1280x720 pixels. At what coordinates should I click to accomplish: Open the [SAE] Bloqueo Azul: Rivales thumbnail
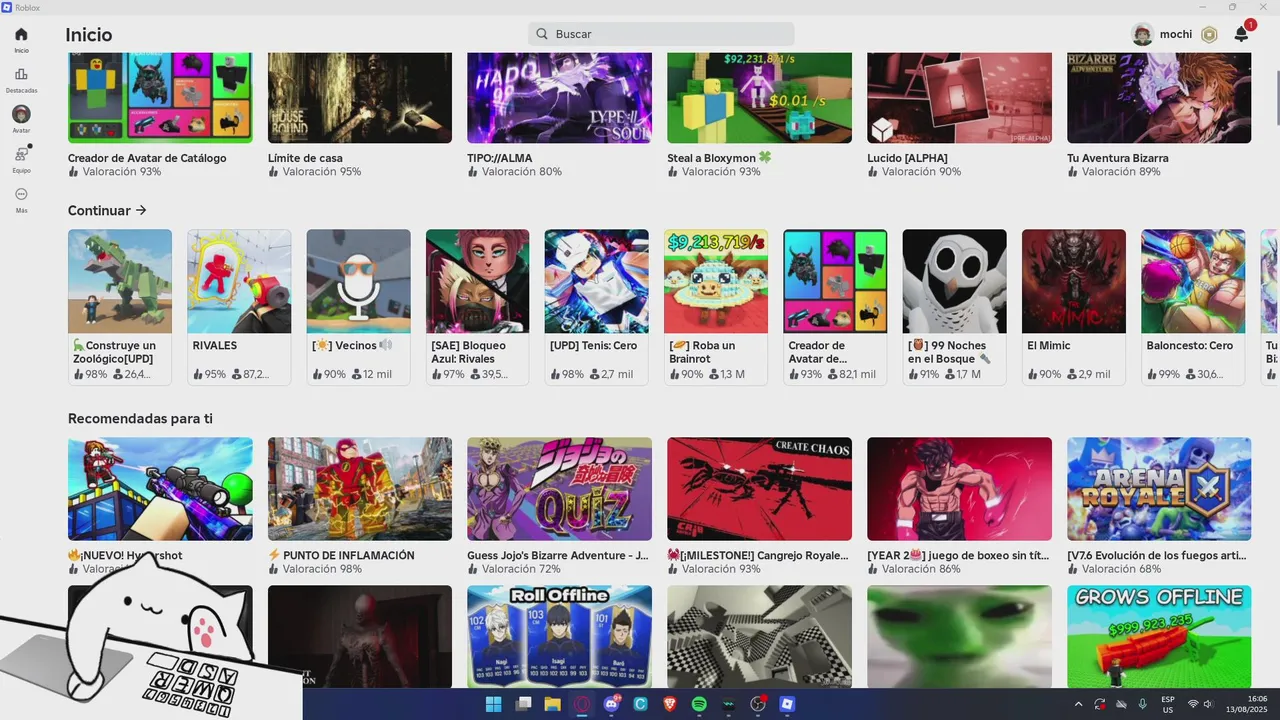(x=477, y=281)
